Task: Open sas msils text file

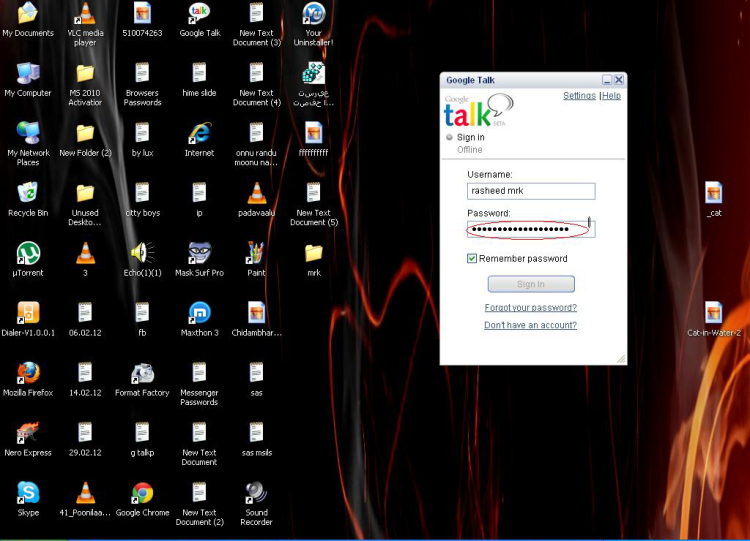Action: (x=256, y=432)
